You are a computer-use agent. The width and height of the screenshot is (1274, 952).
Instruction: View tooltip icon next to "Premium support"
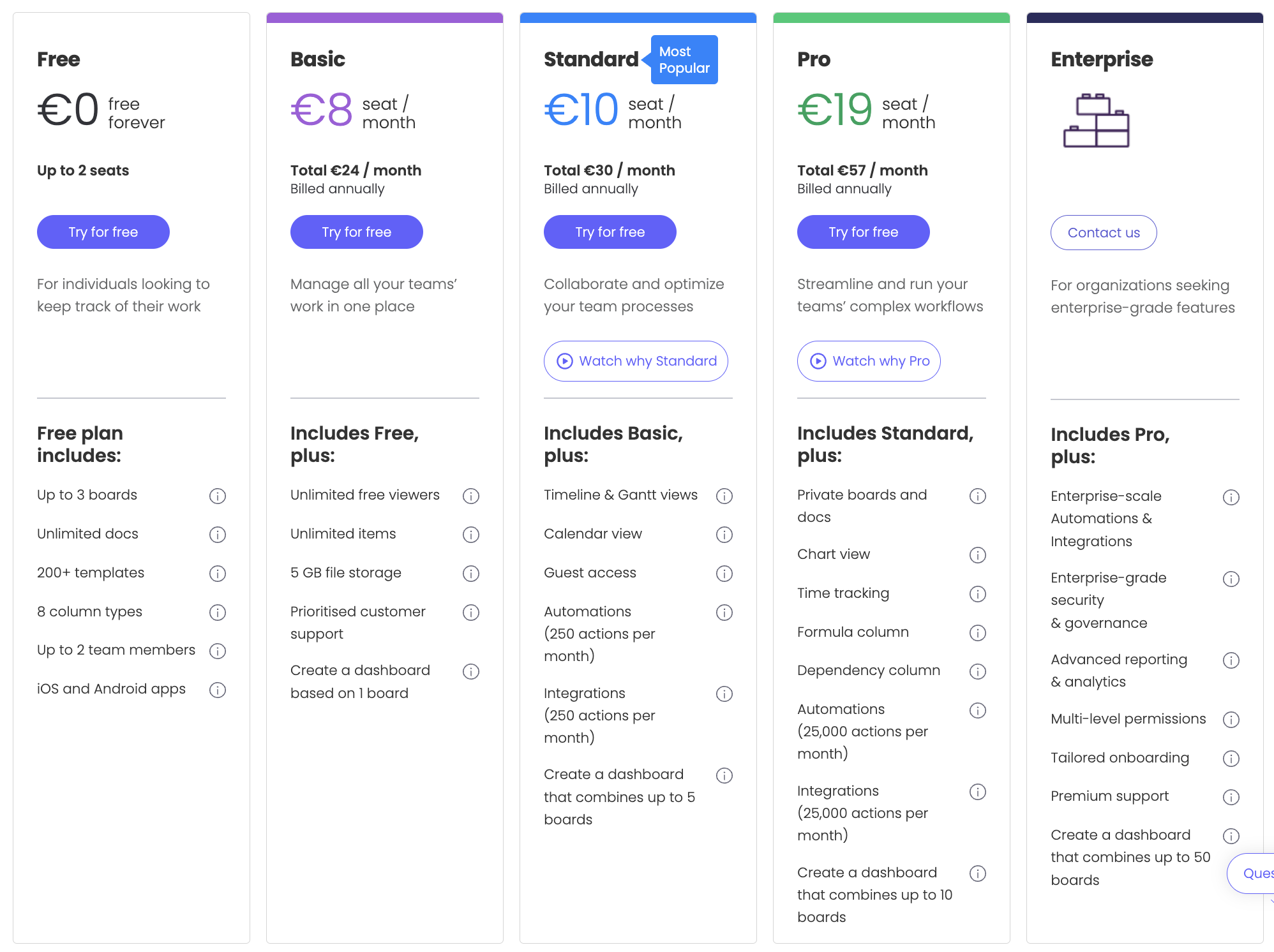[1231, 797]
